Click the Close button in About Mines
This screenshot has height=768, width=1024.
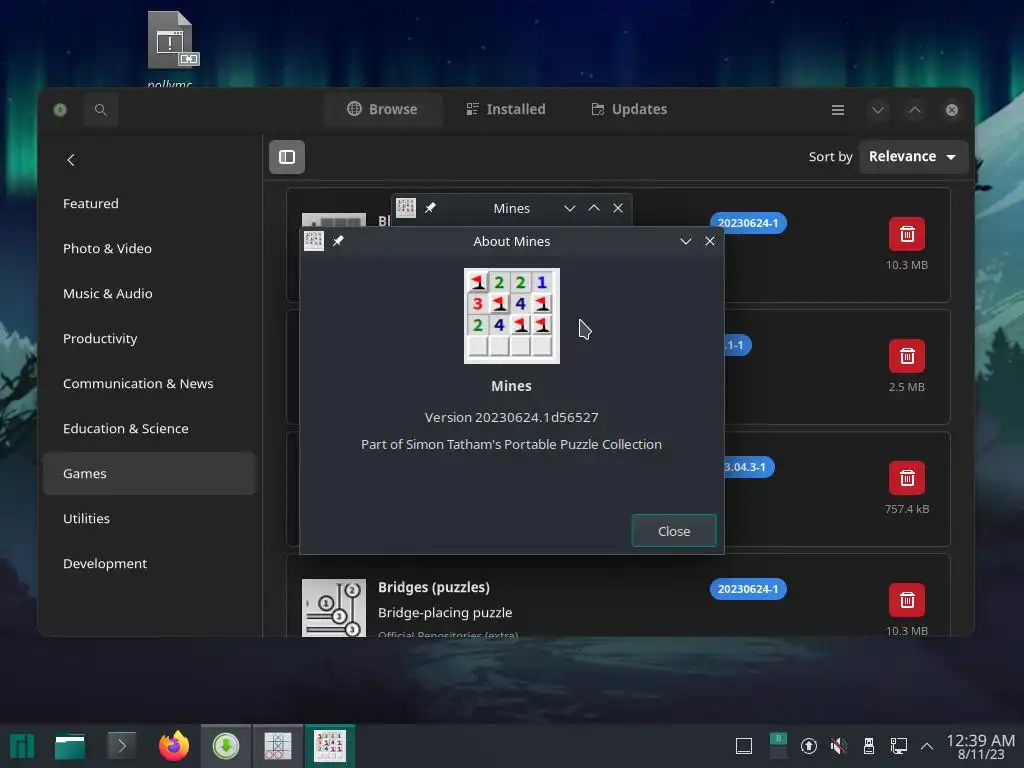click(674, 531)
